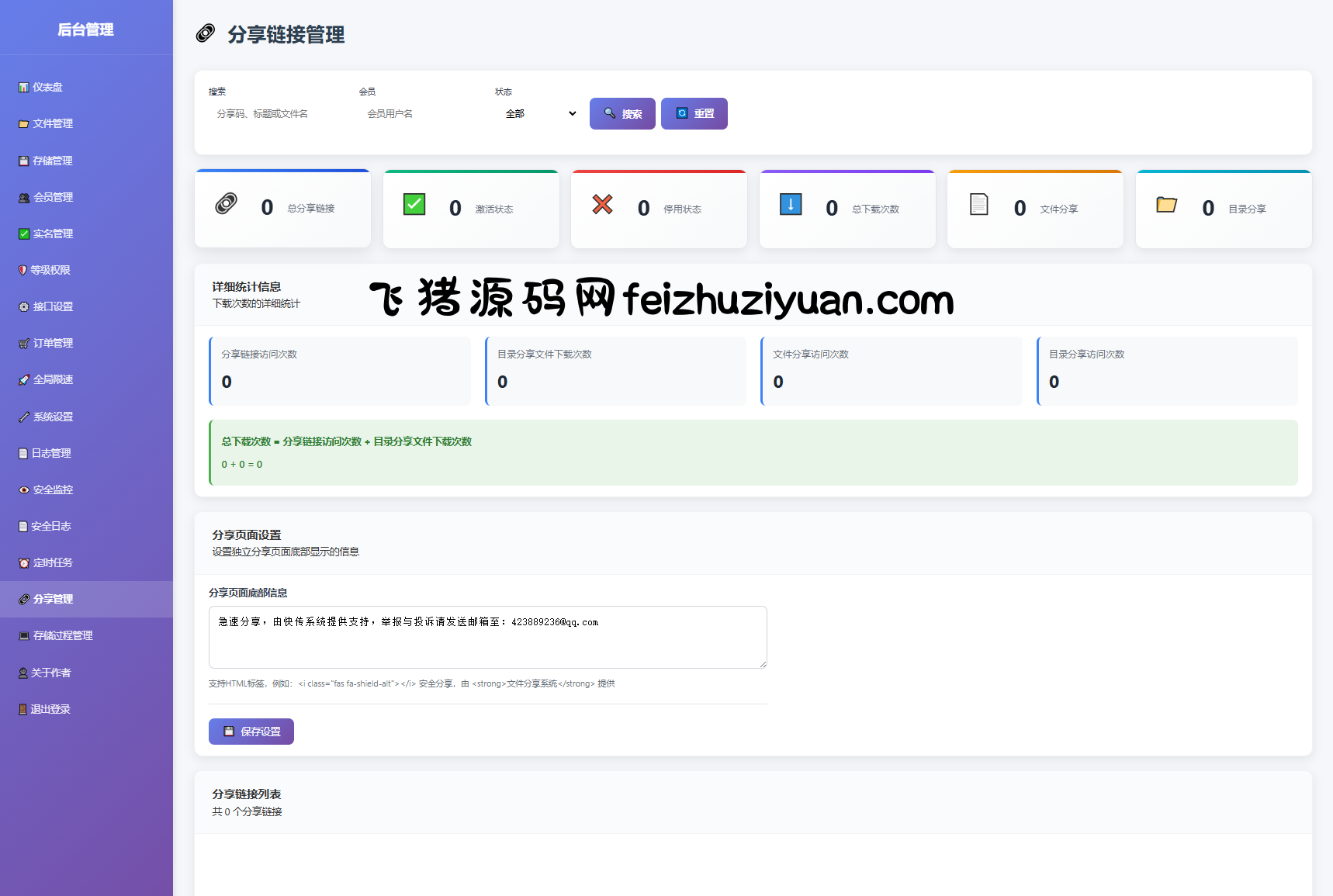1333x896 pixels.
Task: Click the alarm clock icon beside 定时任务
Action: point(24,563)
